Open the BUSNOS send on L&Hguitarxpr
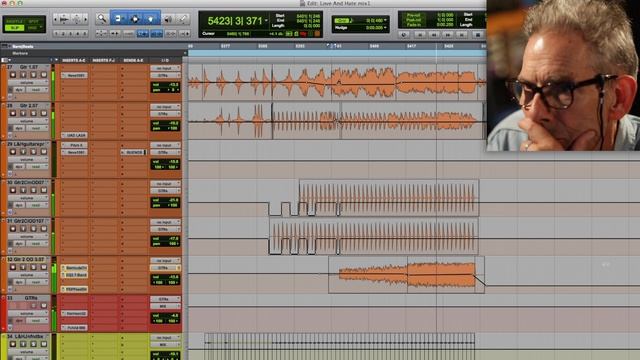Screen dimensions: 640x360 click(133, 152)
